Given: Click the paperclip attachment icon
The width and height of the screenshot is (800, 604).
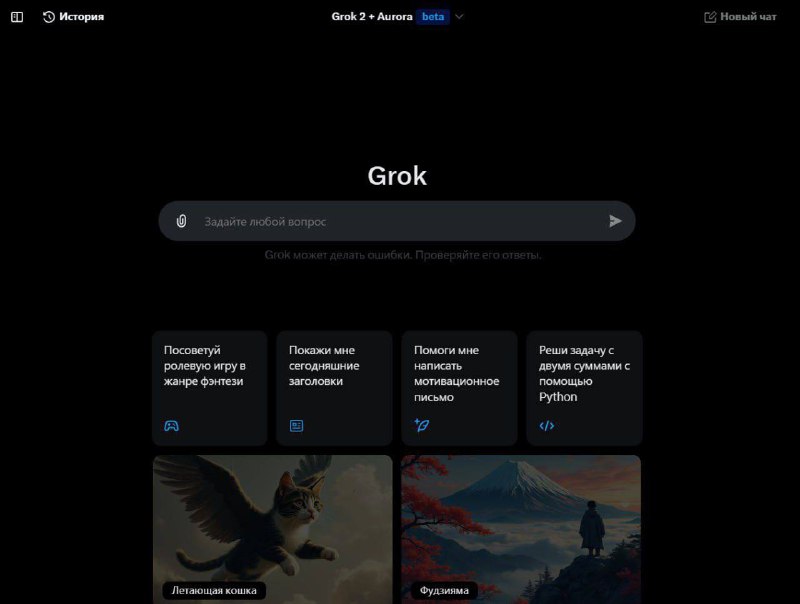Looking at the screenshot, I should (182, 221).
